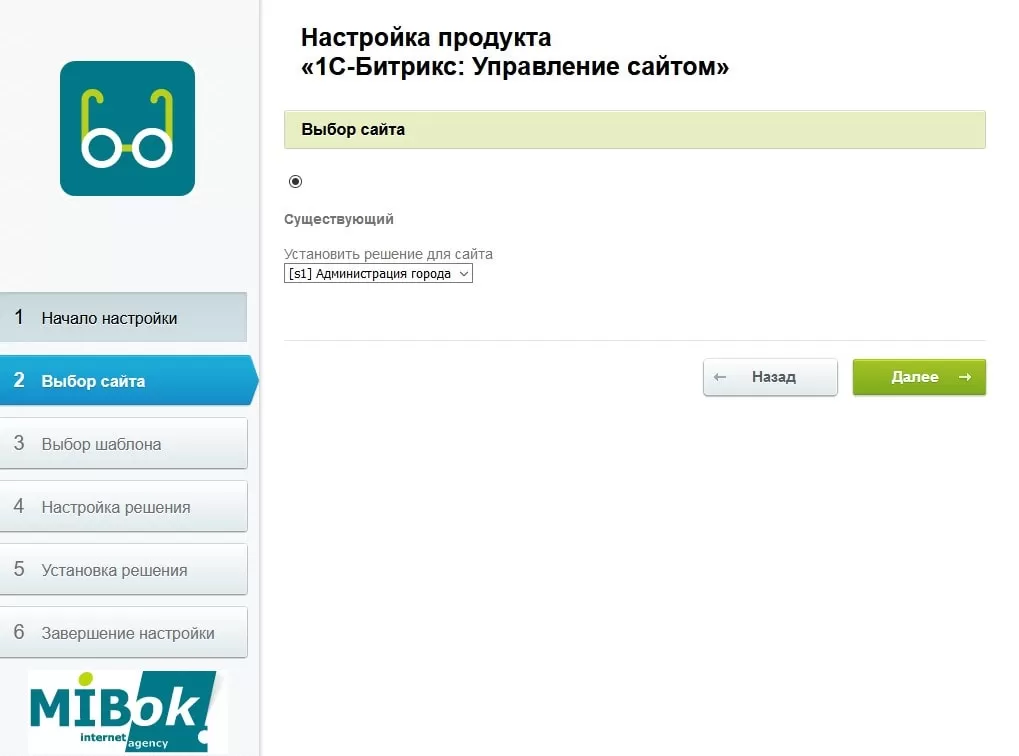This screenshot has width=1019, height=756.
Task: Click the "Назад" back button
Action: click(x=770, y=377)
